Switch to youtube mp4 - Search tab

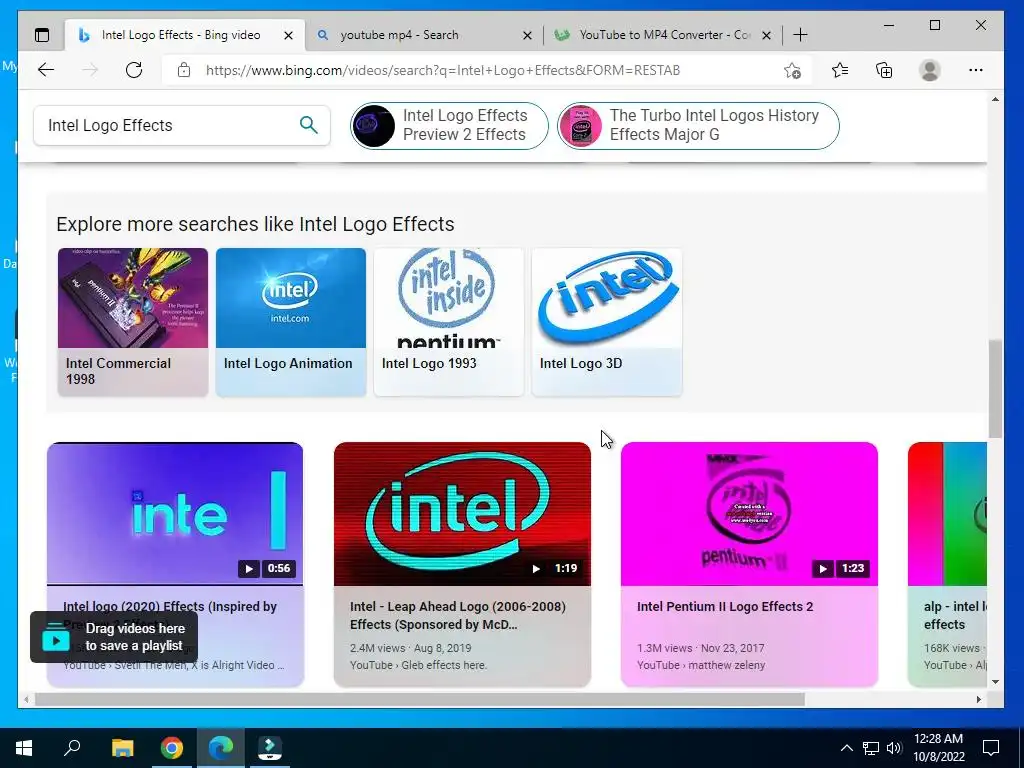(424, 35)
